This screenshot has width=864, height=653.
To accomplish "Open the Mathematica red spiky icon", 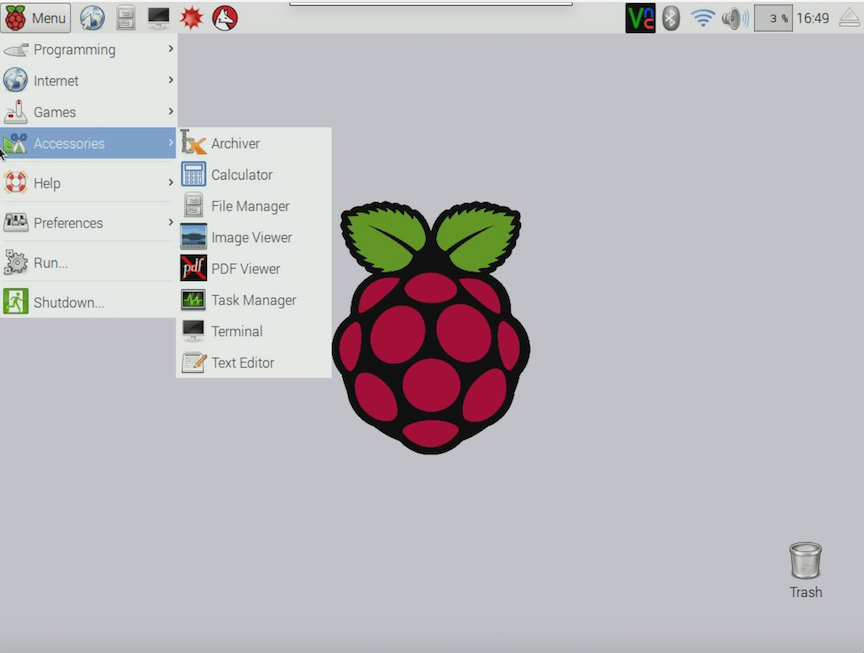I will pos(191,18).
